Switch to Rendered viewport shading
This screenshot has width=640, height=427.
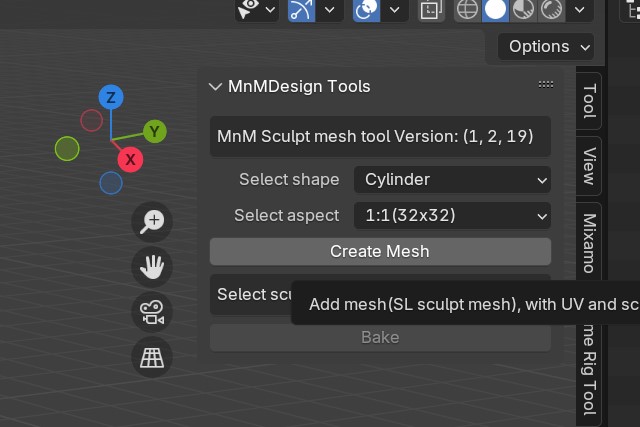point(551,10)
